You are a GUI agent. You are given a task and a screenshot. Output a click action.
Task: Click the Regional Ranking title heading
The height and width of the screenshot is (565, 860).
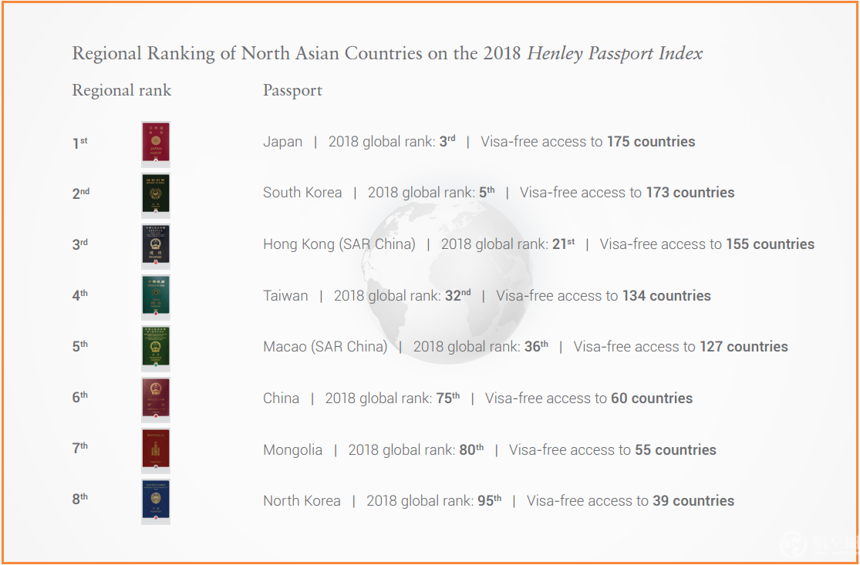pyautogui.click(x=387, y=54)
